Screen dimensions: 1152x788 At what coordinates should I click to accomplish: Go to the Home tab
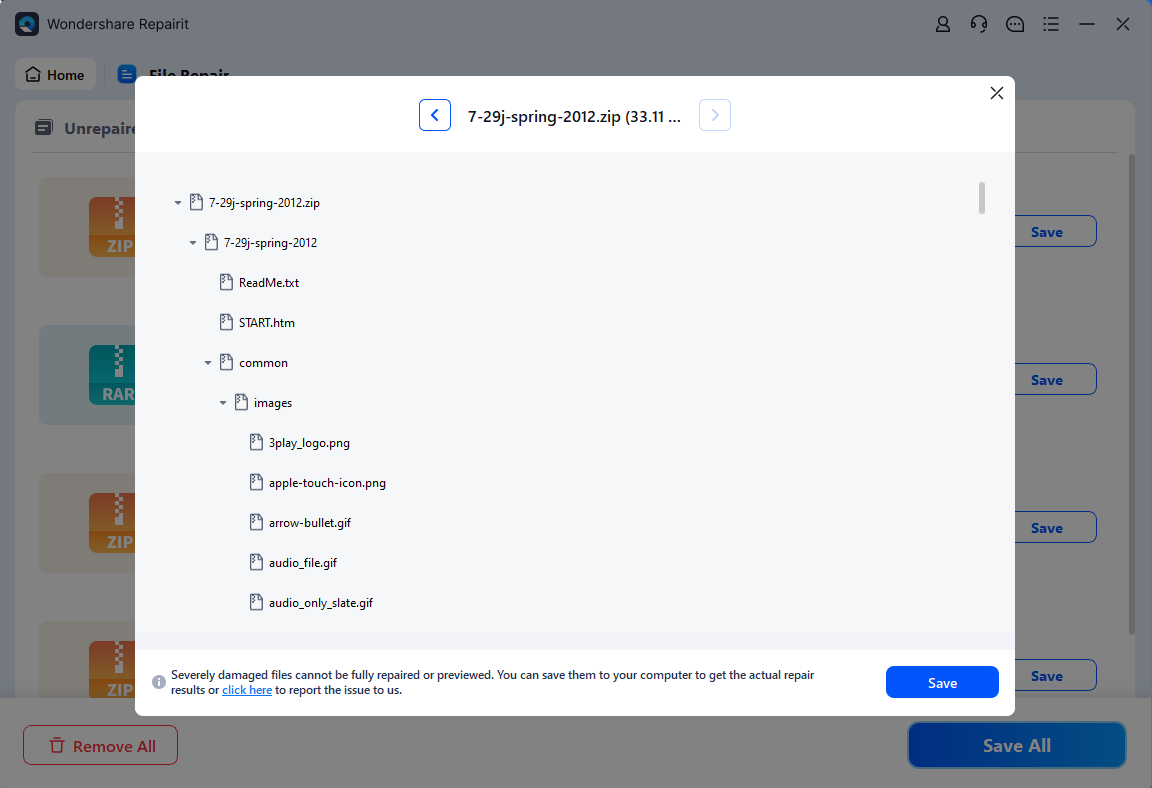pyautogui.click(x=55, y=74)
